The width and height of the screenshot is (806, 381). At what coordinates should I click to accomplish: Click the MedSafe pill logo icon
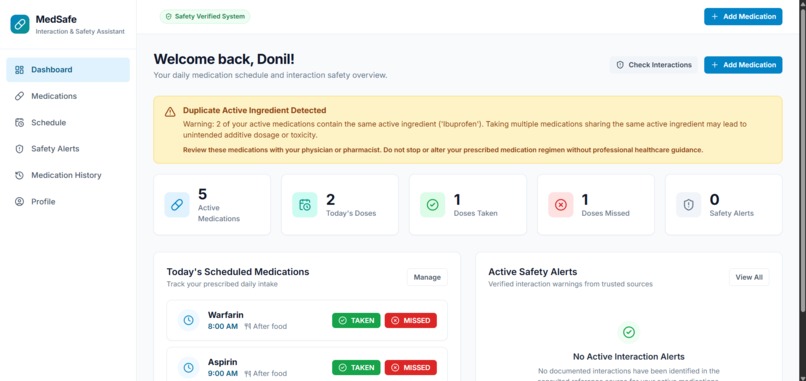coord(20,24)
